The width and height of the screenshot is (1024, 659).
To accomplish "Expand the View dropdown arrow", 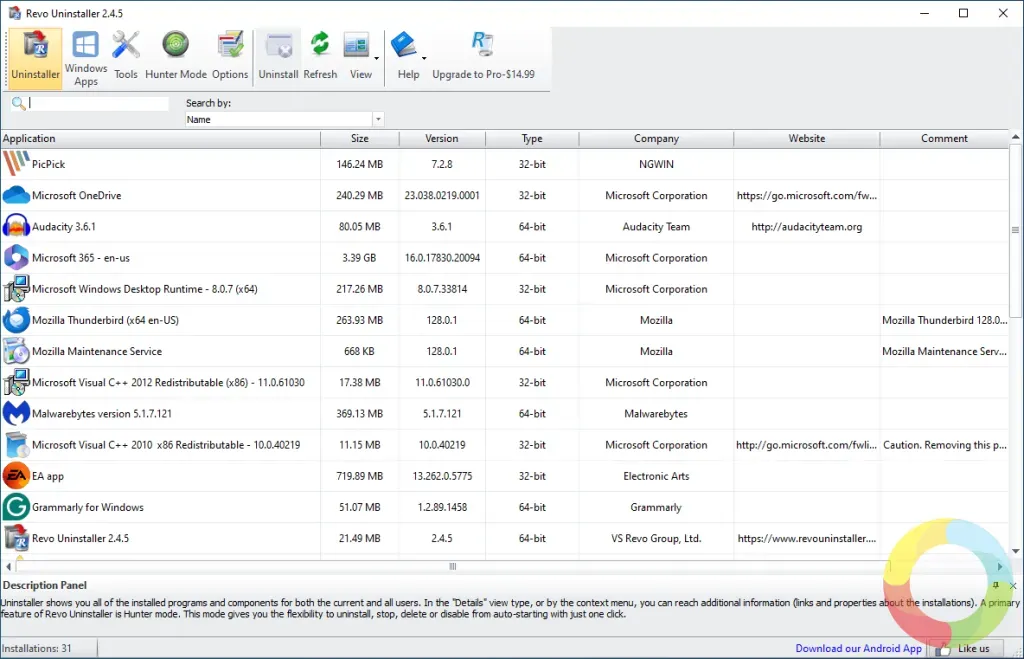I will click(377, 58).
